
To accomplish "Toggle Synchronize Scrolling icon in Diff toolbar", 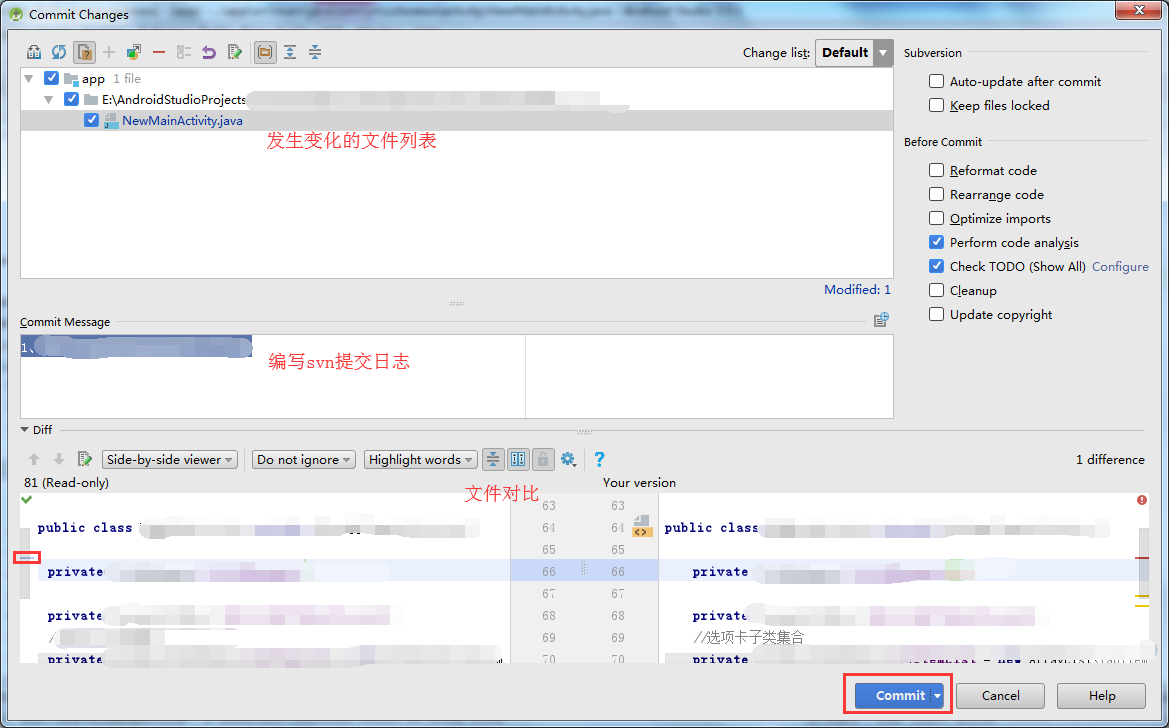I will click(518, 459).
